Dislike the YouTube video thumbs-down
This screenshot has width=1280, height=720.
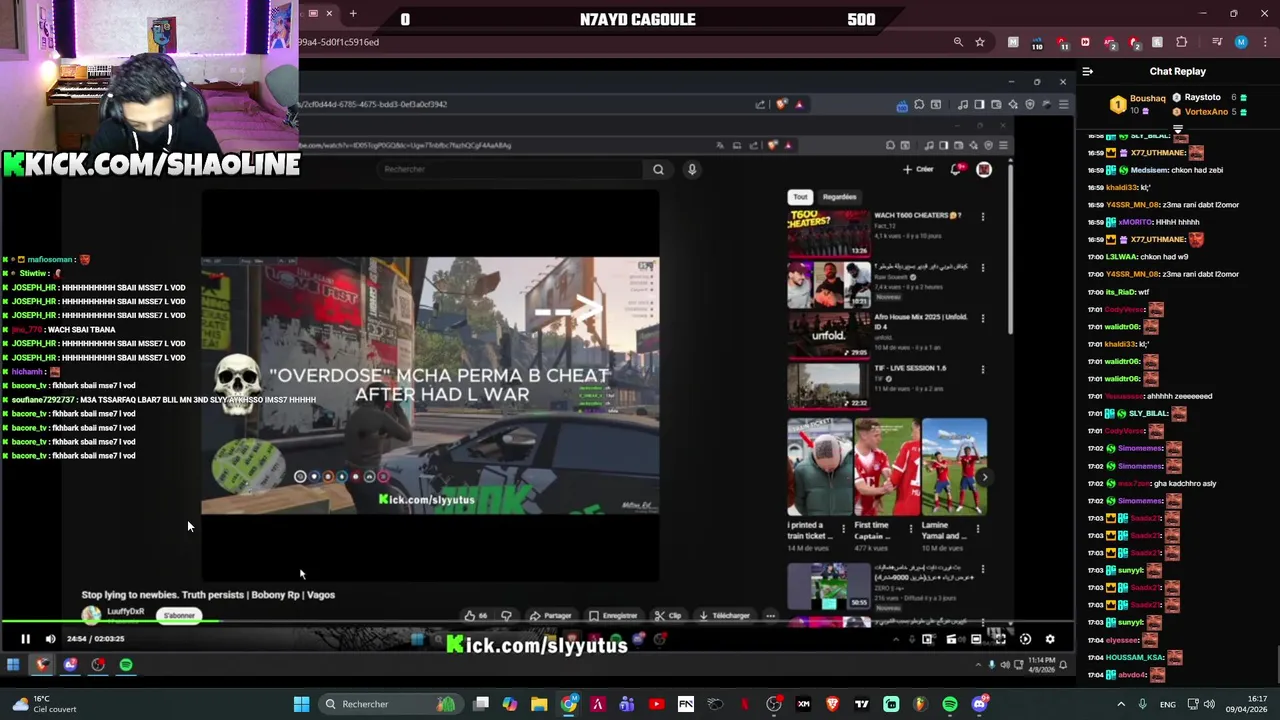coord(506,616)
